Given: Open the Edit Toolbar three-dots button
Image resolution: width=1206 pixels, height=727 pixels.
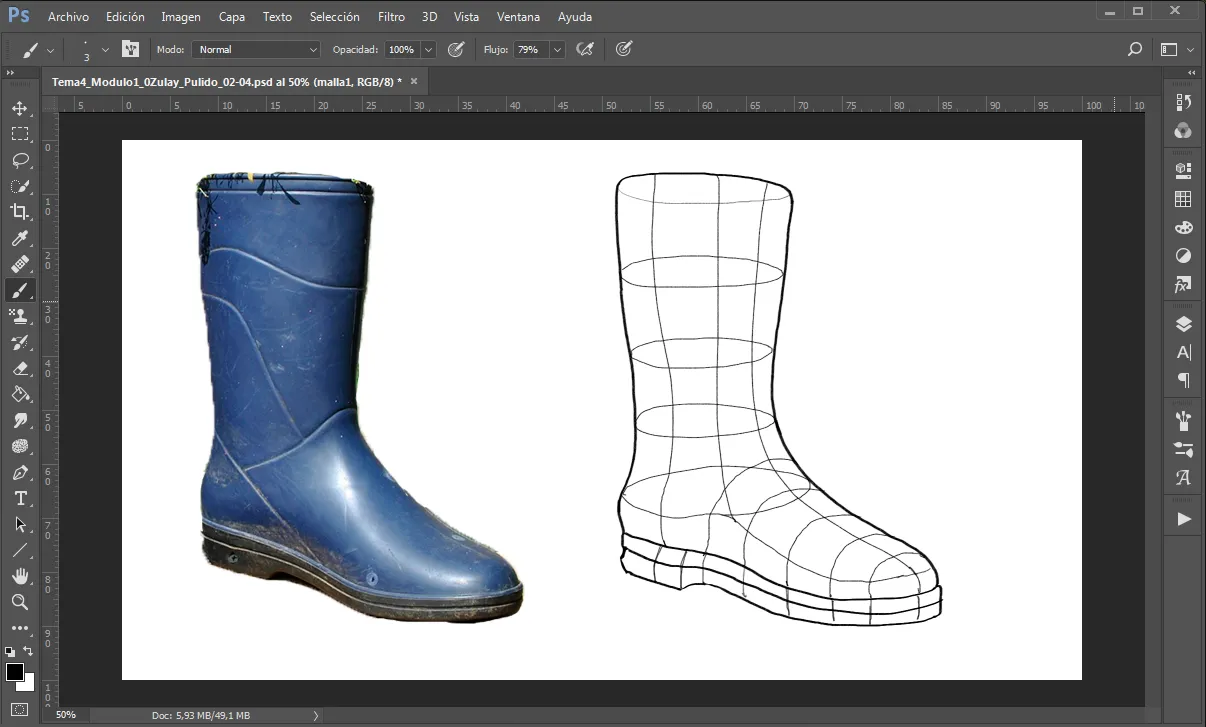Looking at the screenshot, I should 20,628.
